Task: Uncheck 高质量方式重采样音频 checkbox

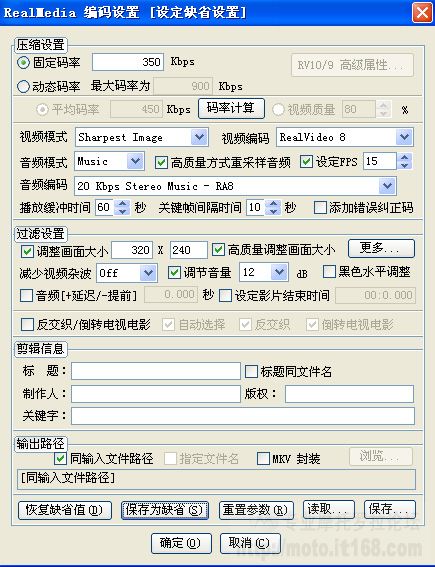Action: (161, 162)
